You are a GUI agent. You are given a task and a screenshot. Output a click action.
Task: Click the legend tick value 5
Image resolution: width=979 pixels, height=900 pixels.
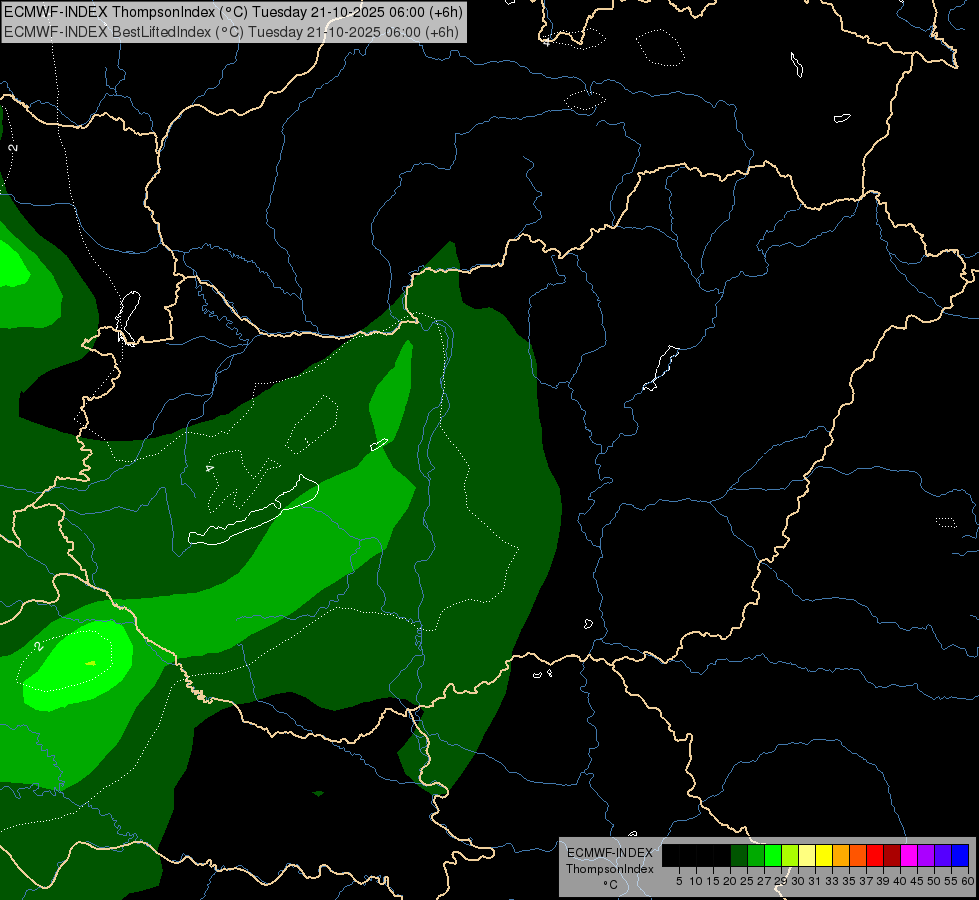pos(679,881)
